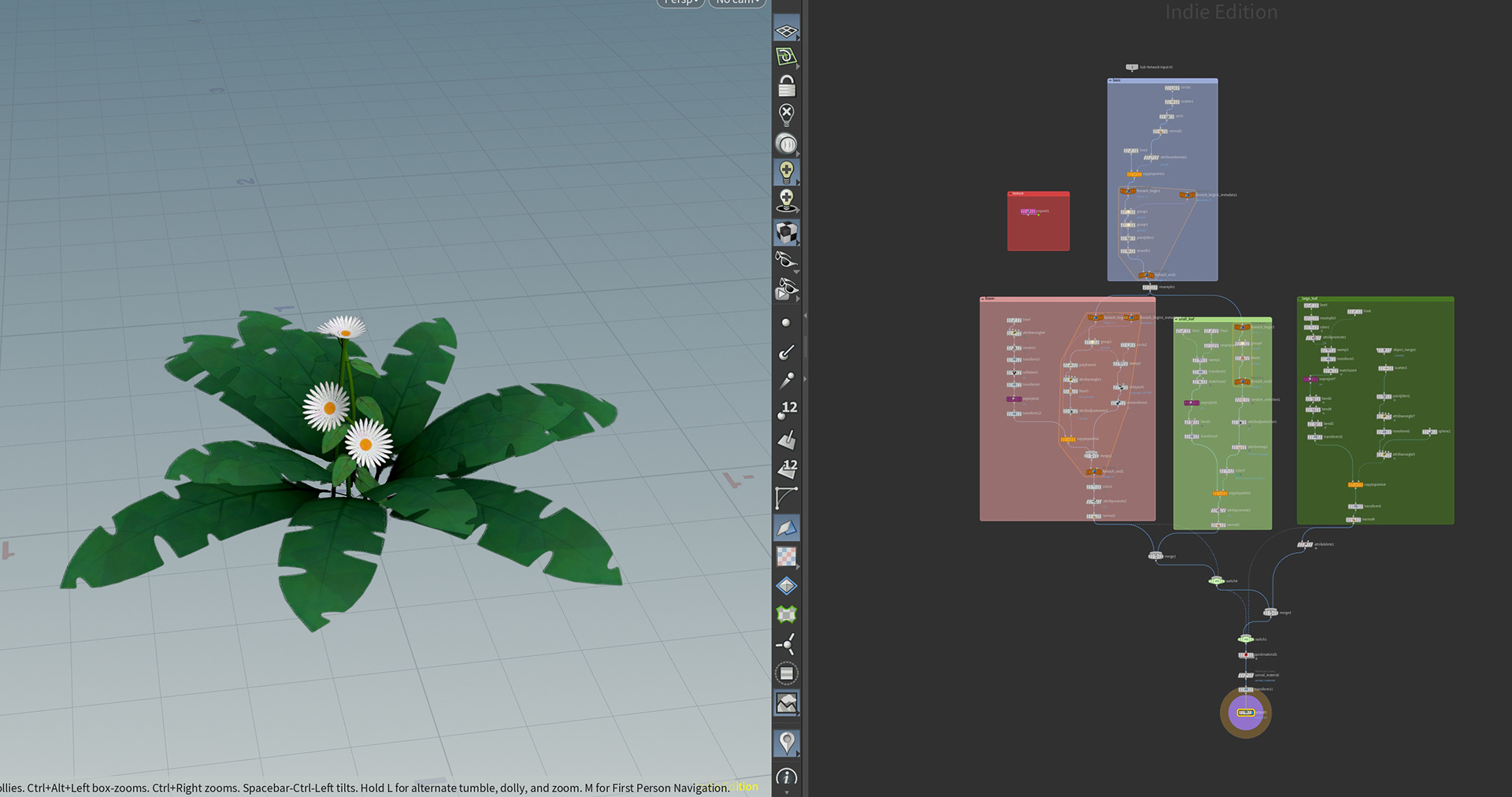1512x797 pixels.
Task: Toggle the highlighted blue polygon backfaces icon
Action: [x=787, y=528]
